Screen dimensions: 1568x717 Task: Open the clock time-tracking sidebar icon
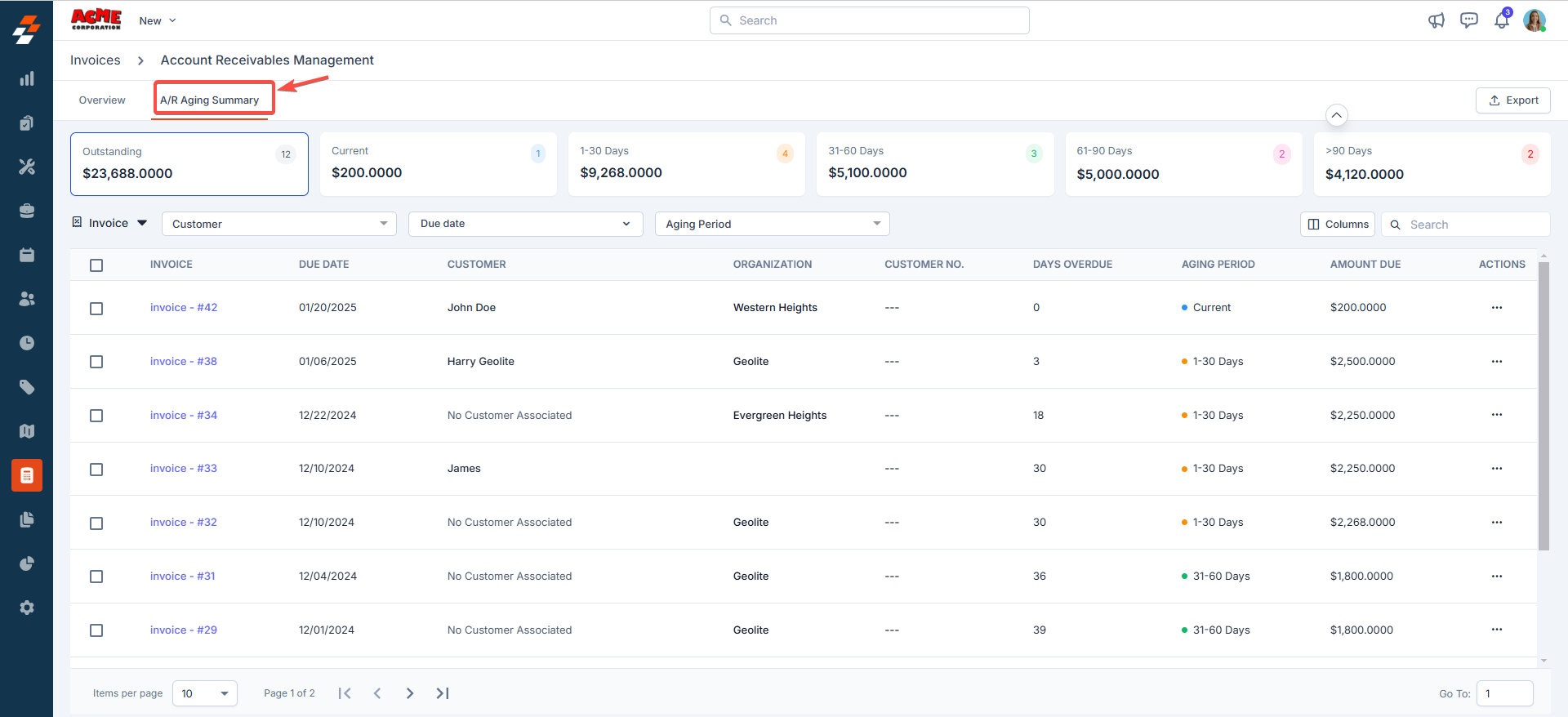tap(27, 343)
